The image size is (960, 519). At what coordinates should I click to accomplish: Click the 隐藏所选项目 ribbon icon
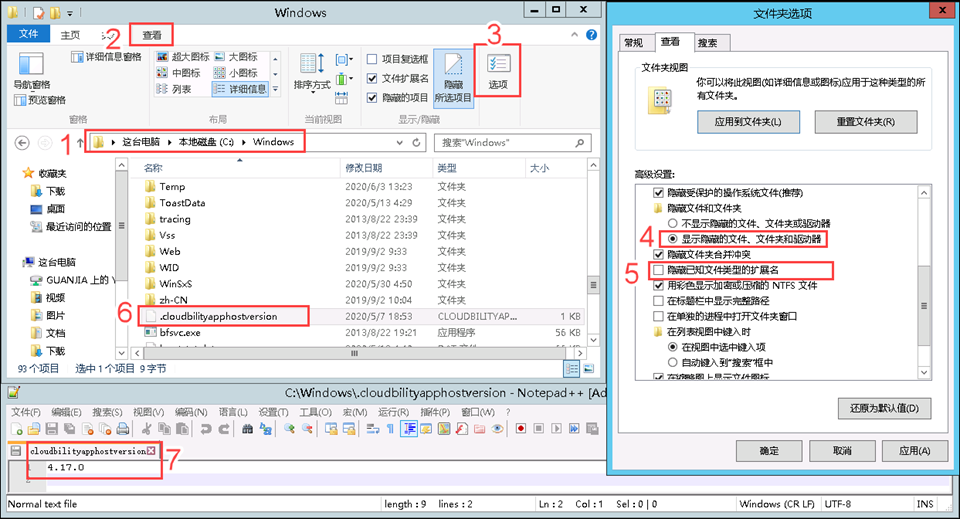pyautogui.click(x=454, y=76)
